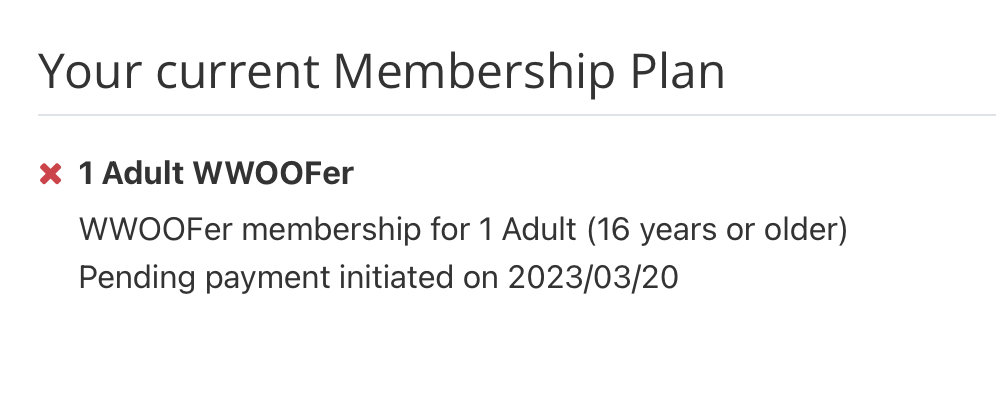The image size is (996, 396).
Task: Click the word "Pending" in the status line
Action: [137, 278]
